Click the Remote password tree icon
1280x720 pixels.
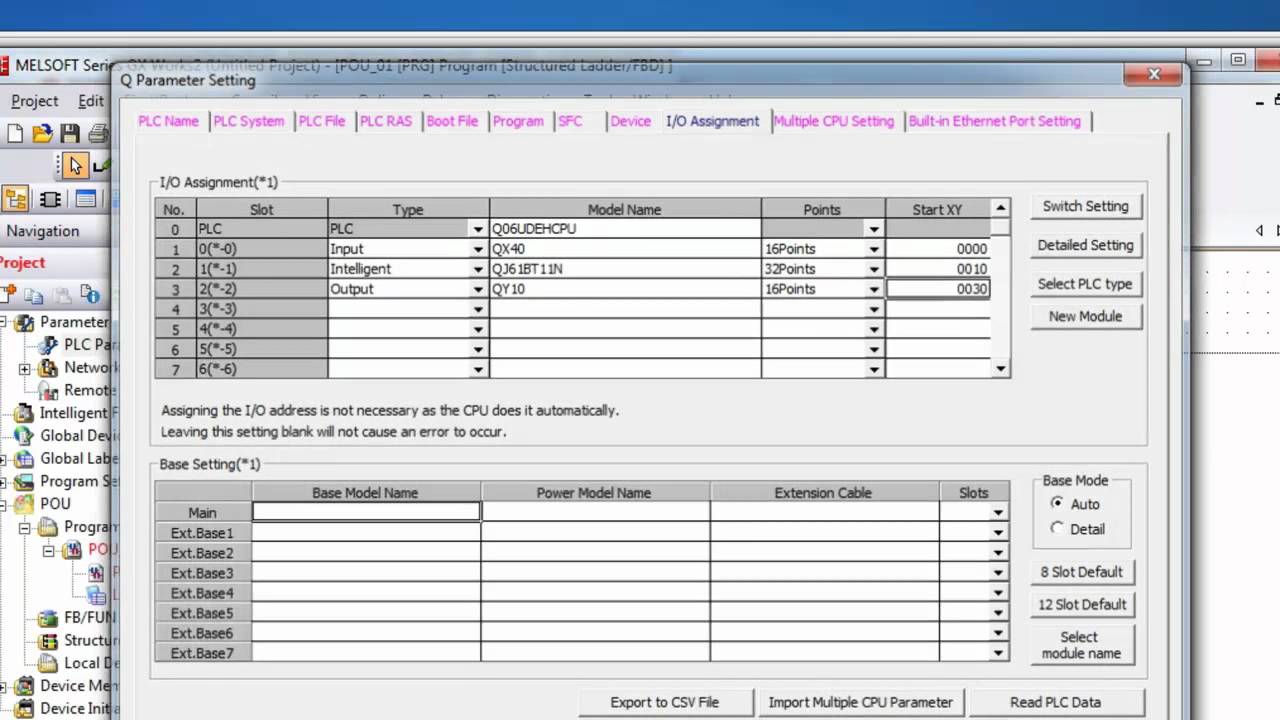point(48,390)
